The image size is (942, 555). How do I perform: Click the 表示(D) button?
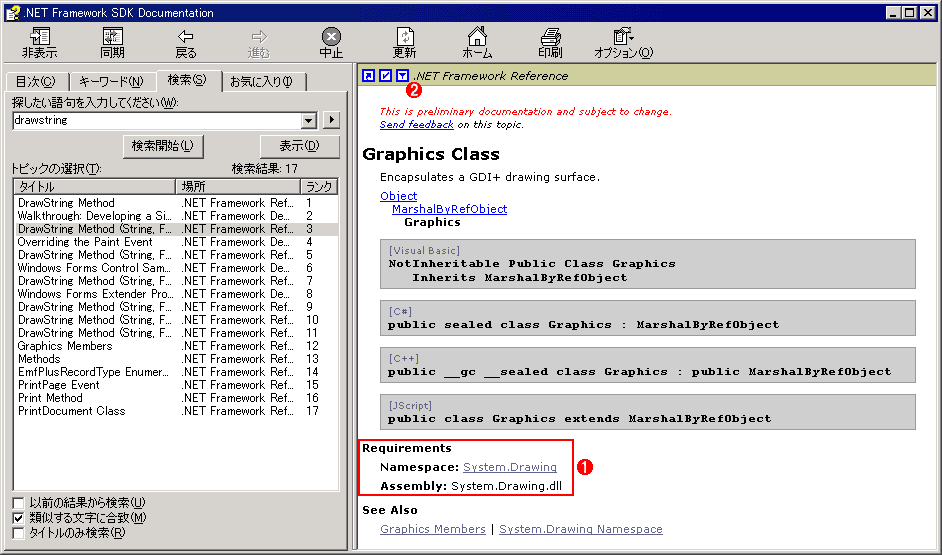[x=299, y=146]
